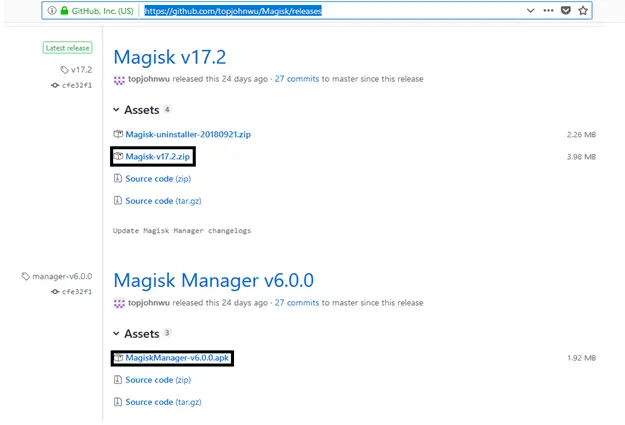Download Magisk-v17.2.zip
Viewport: 625px width, 425px height.
(157, 157)
